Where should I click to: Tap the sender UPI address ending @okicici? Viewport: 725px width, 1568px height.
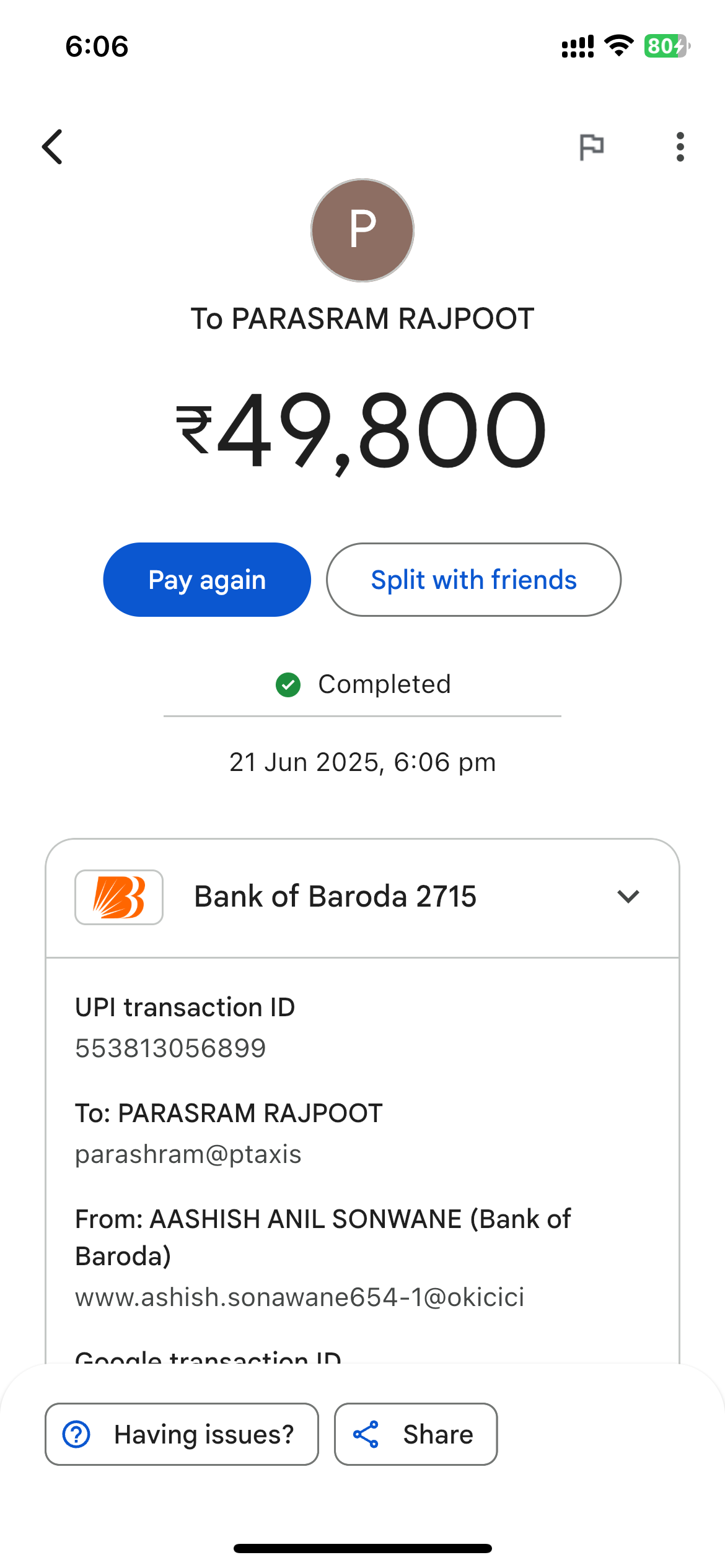pos(300,1297)
